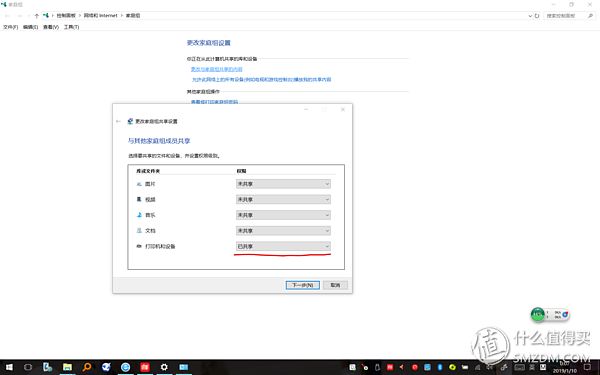Click the 权限 column header
Image resolution: width=600 pixels, height=375 pixels.
coord(241,171)
